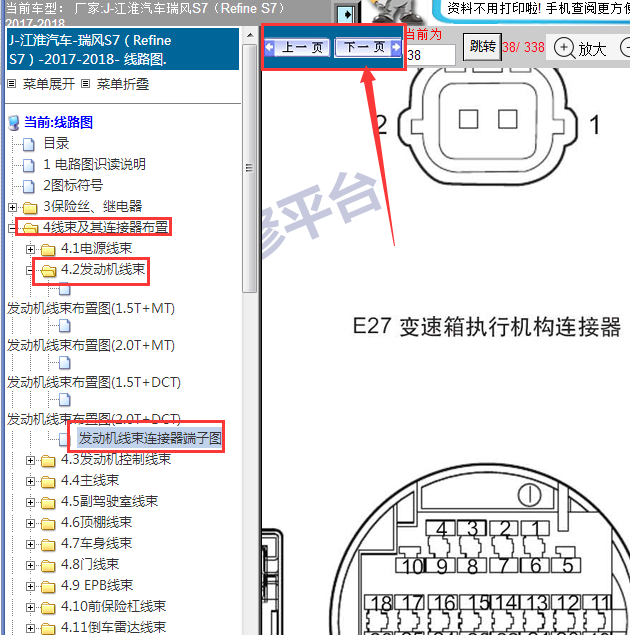Click the sidebar vertical scrollbar thumb

coord(249,168)
